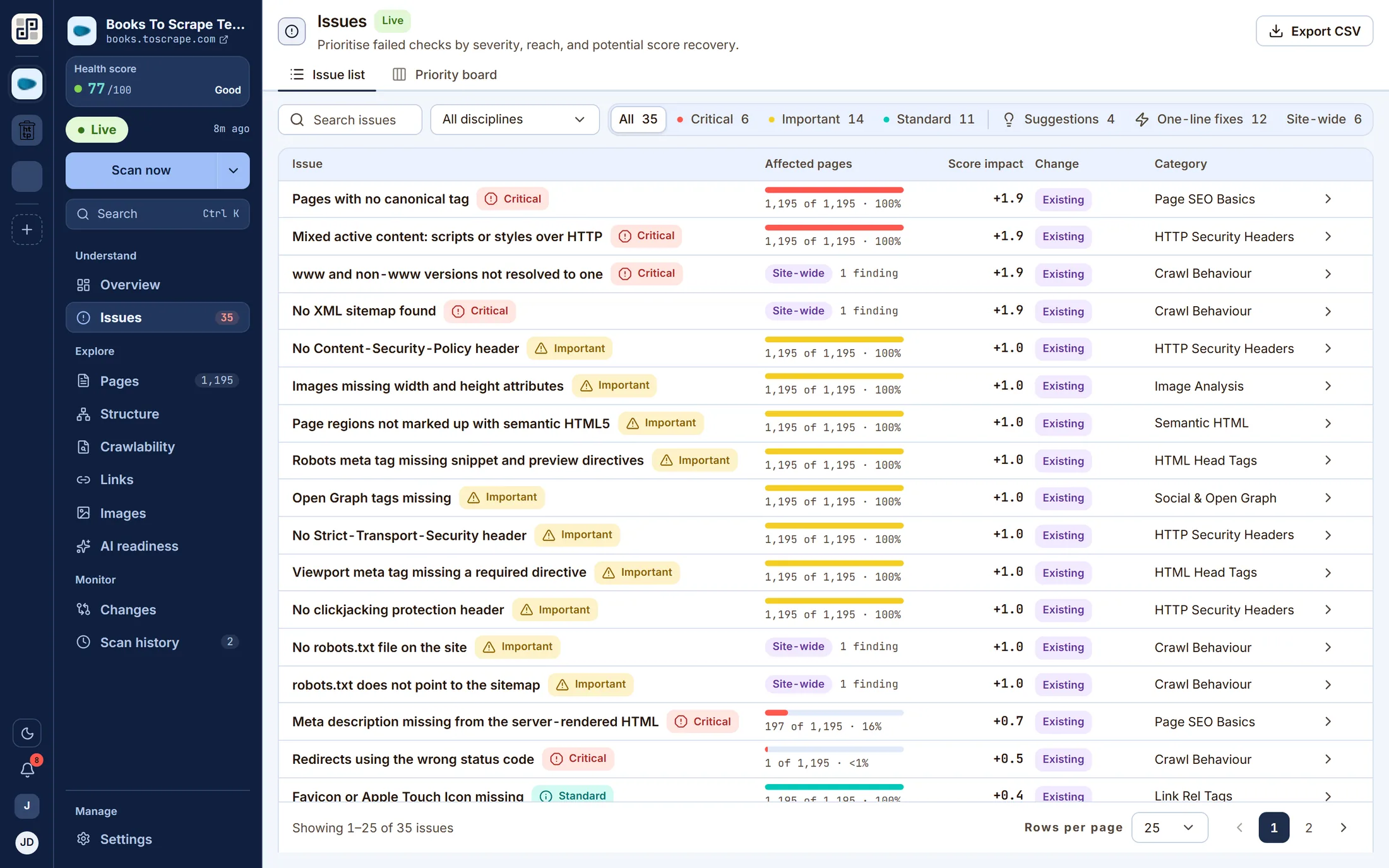Open the All disciplines dropdown
The width and height of the screenshot is (1389, 868).
515,119
